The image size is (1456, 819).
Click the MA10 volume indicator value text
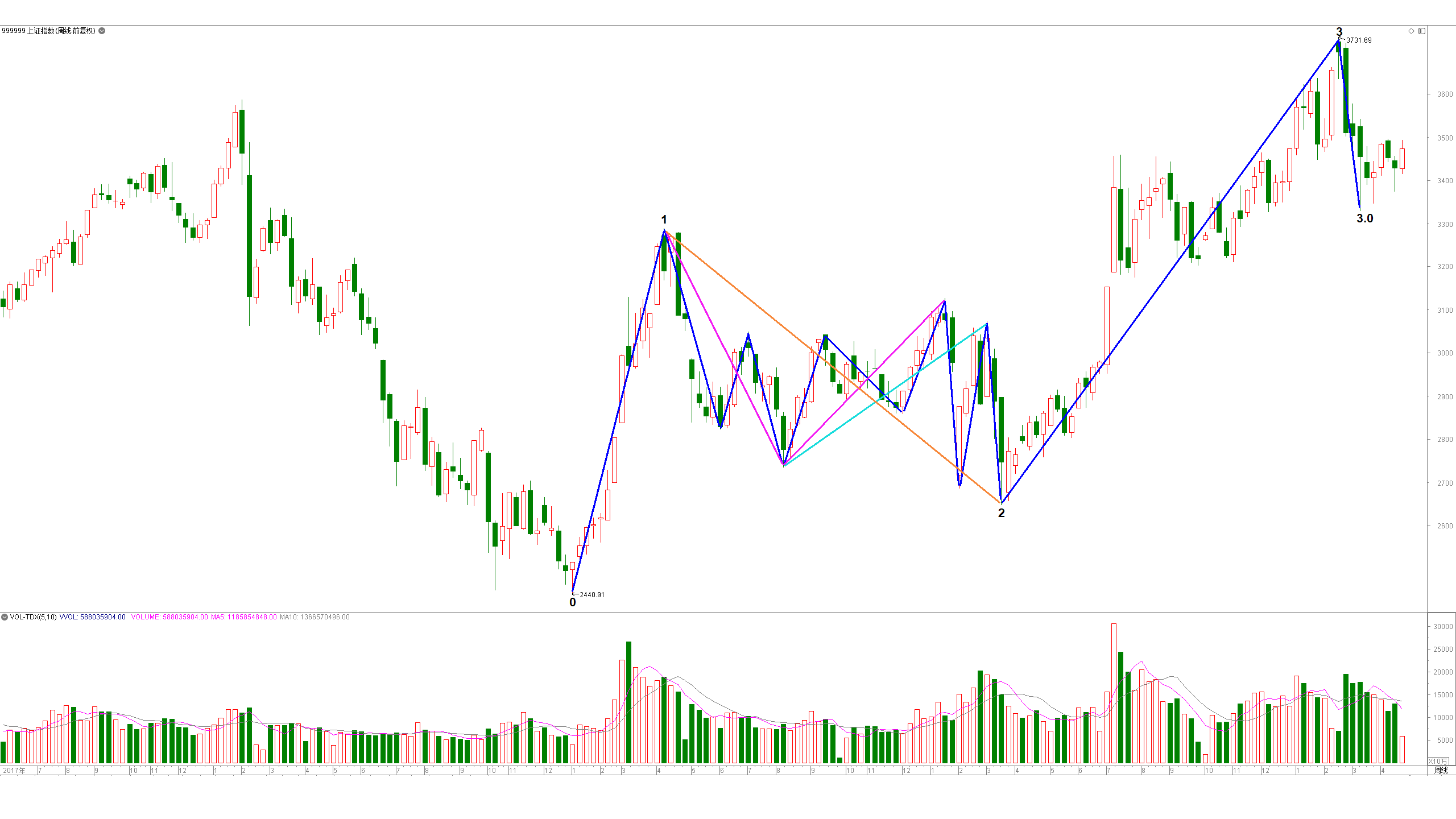(315, 617)
